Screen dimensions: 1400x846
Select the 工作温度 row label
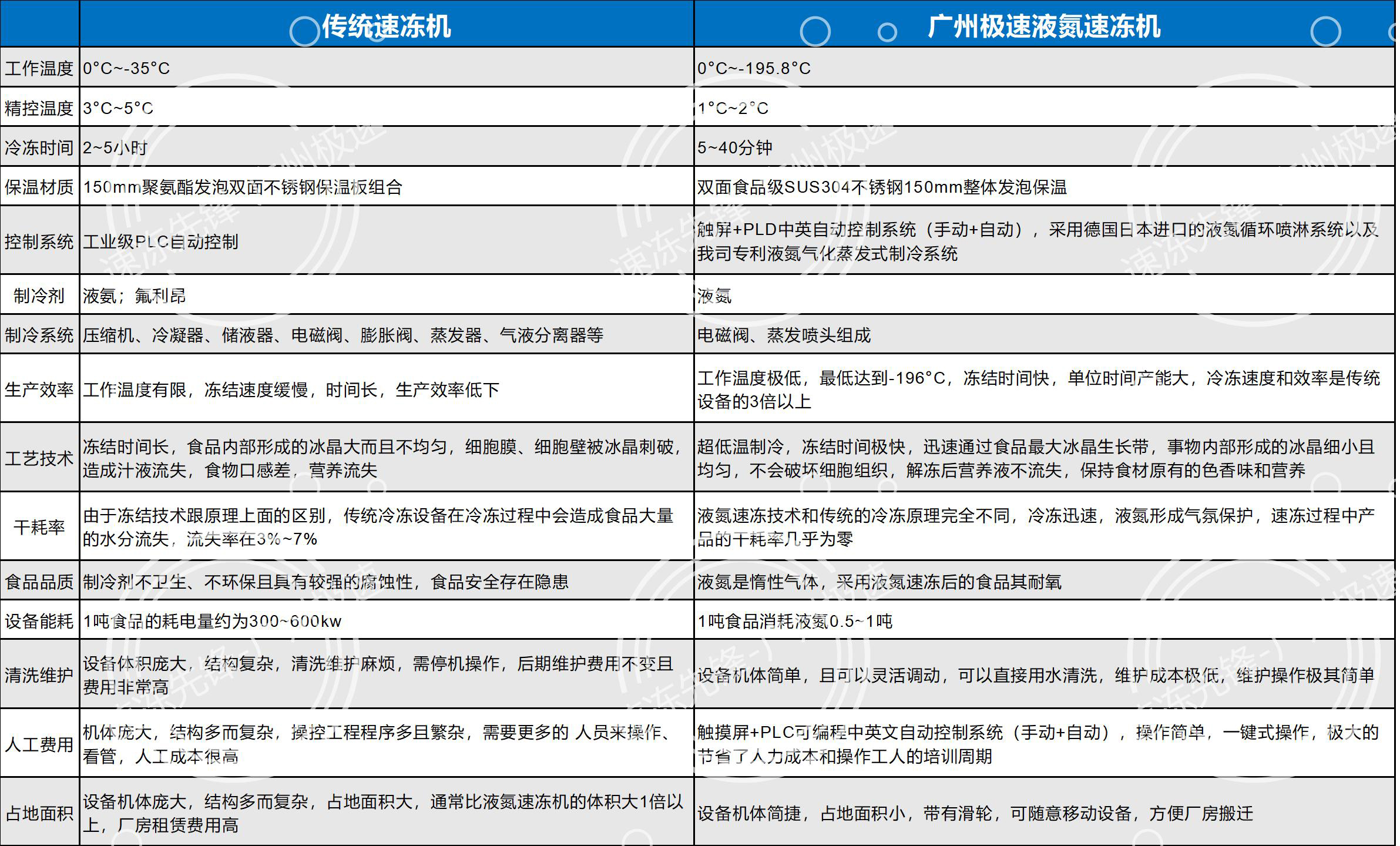tap(39, 68)
